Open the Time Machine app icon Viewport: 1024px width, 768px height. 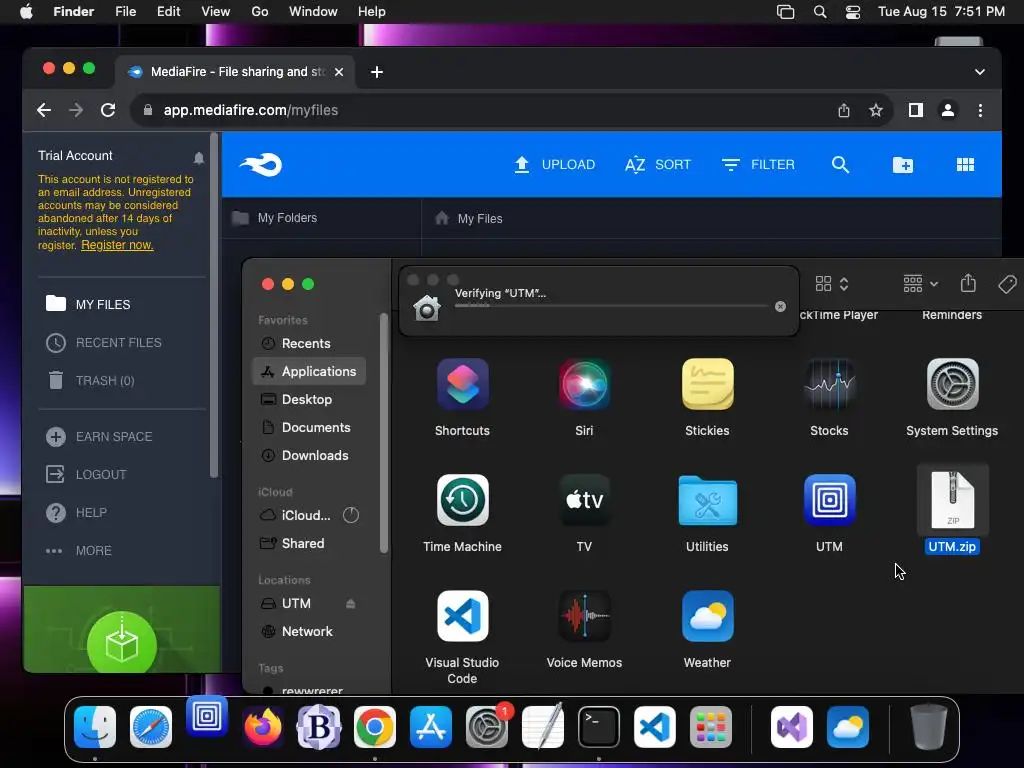pos(462,500)
